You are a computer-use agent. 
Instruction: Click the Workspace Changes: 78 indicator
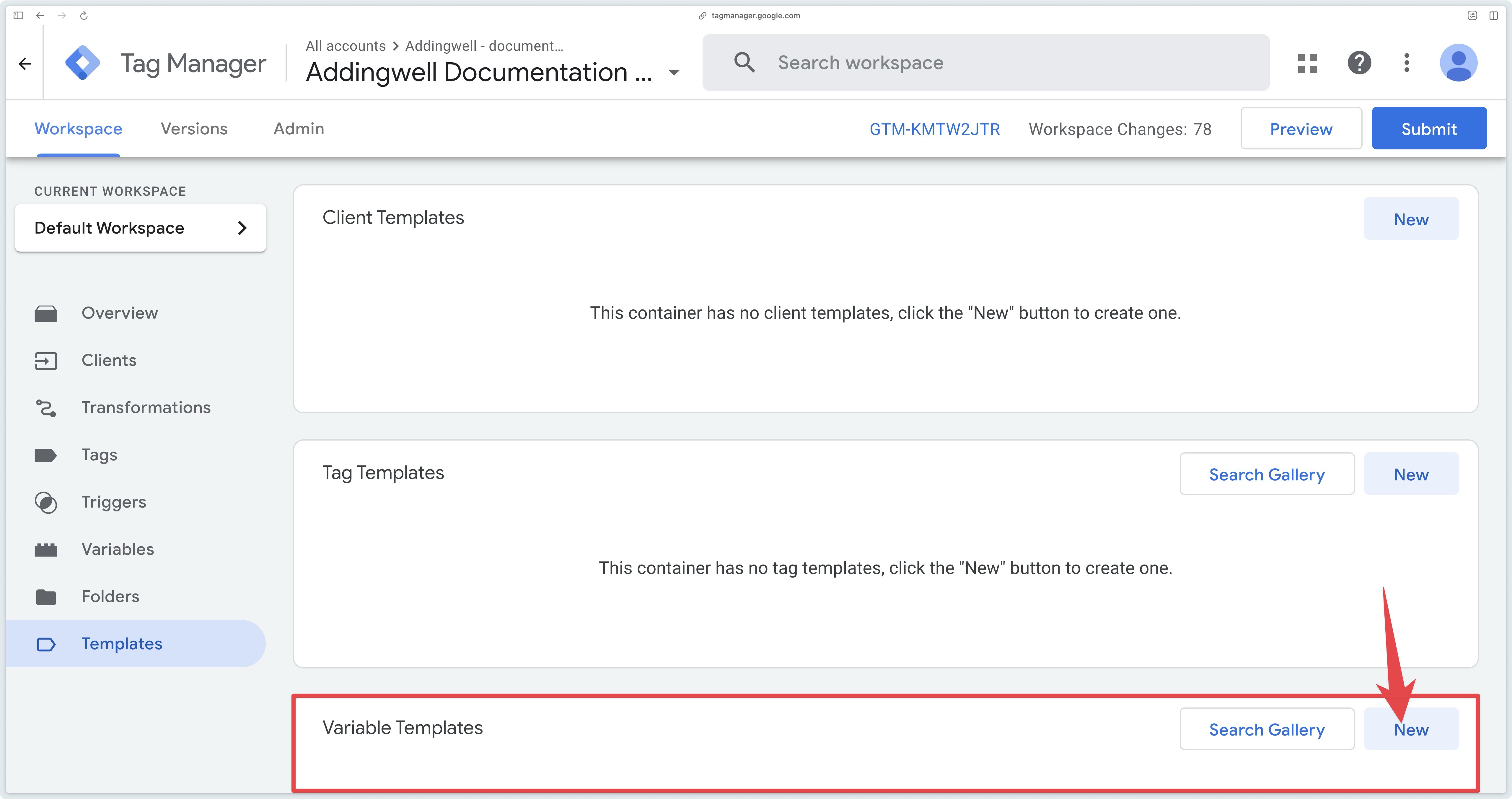(x=1120, y=129)
